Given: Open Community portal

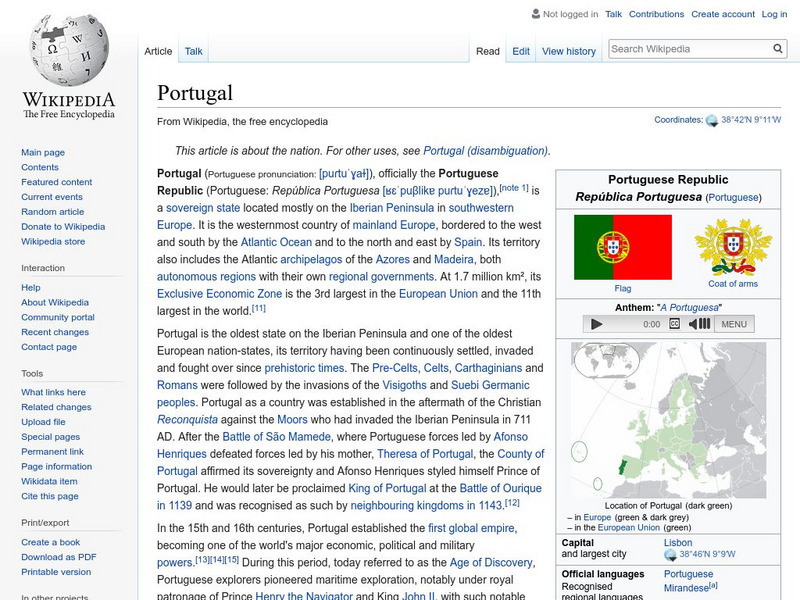Looking at the screenshot, I should point(58,317).
